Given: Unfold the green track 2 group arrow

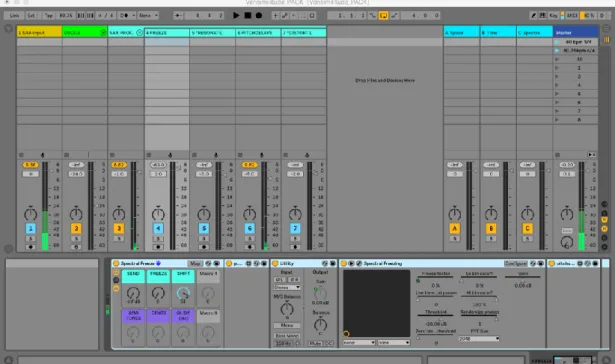Looking at the screenshot, I should (103, 33).
